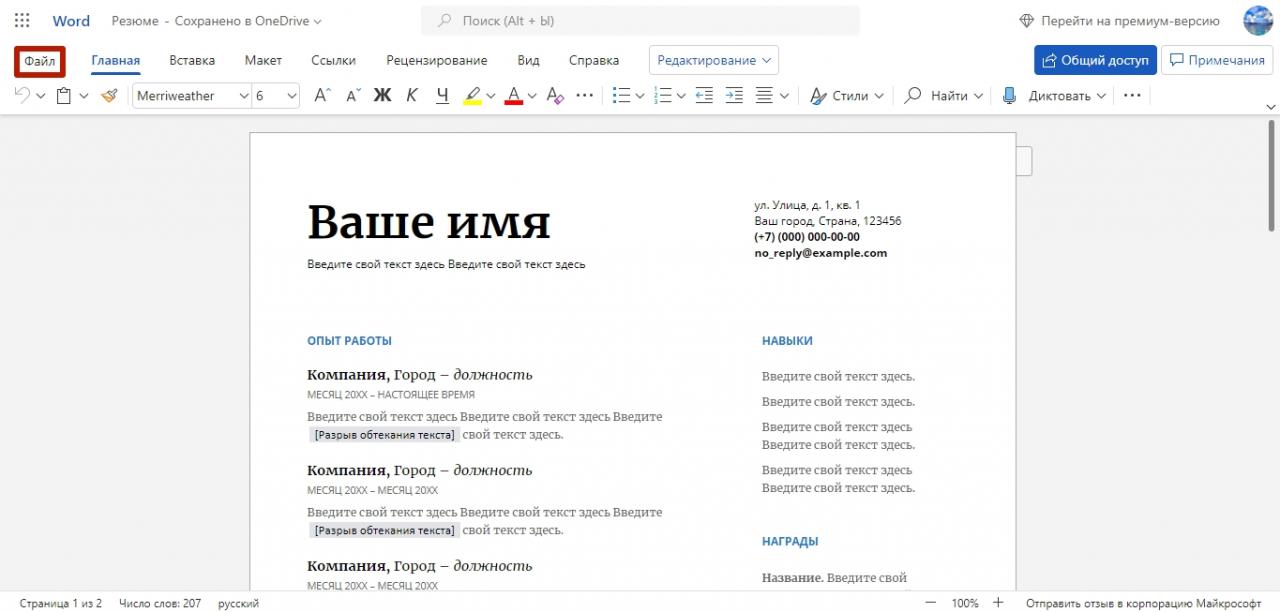
Task: Open the app launcher grid icon
Action: click(x=22, y=21)
